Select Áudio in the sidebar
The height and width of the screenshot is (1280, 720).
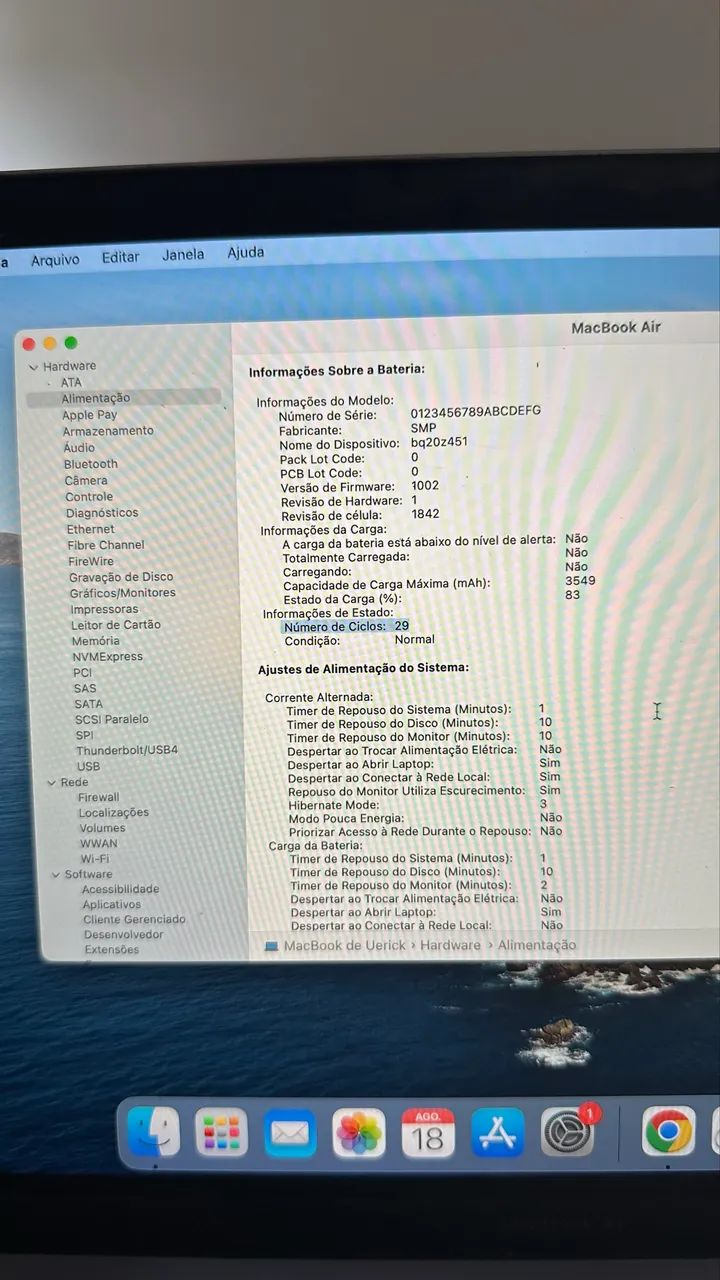coord(79,447)
